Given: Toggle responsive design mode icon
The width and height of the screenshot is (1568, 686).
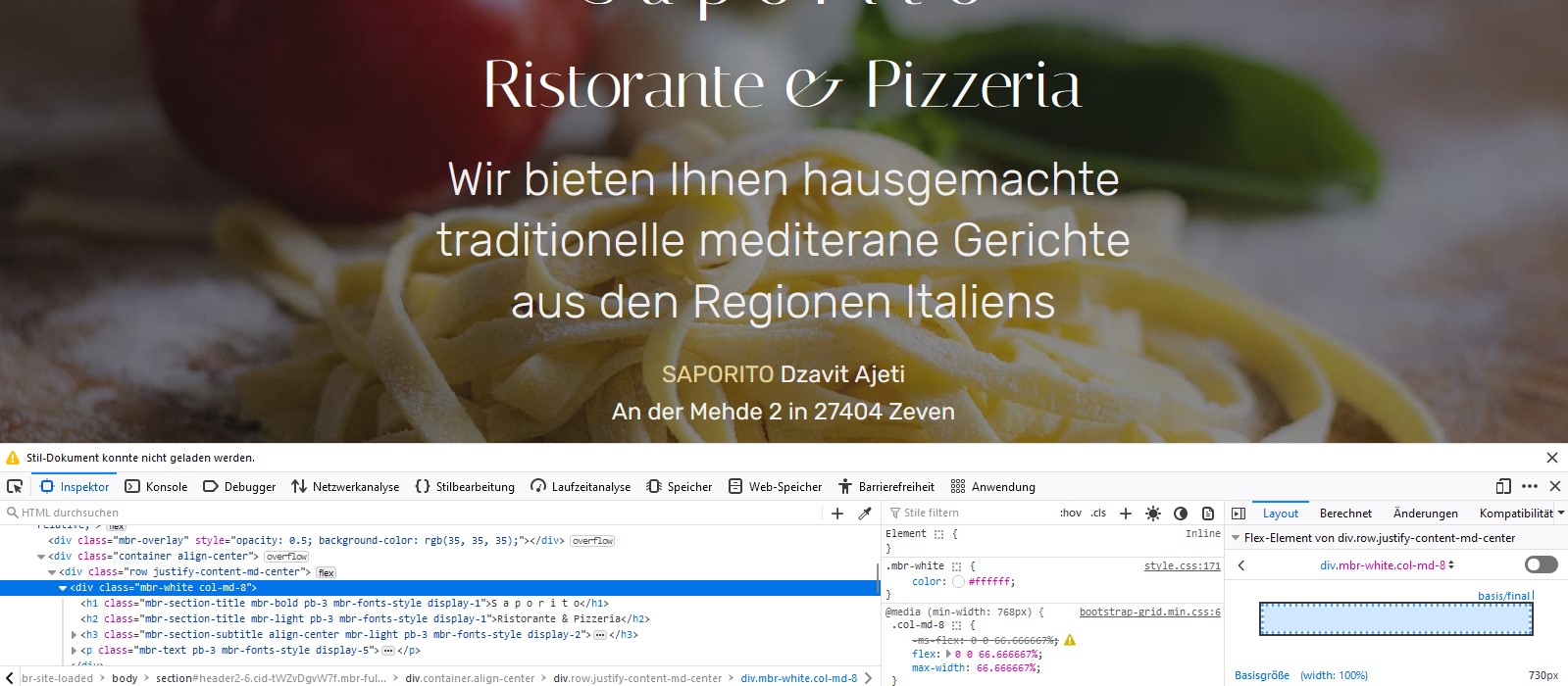Looking at the screenshot, I should point(1503,486).
